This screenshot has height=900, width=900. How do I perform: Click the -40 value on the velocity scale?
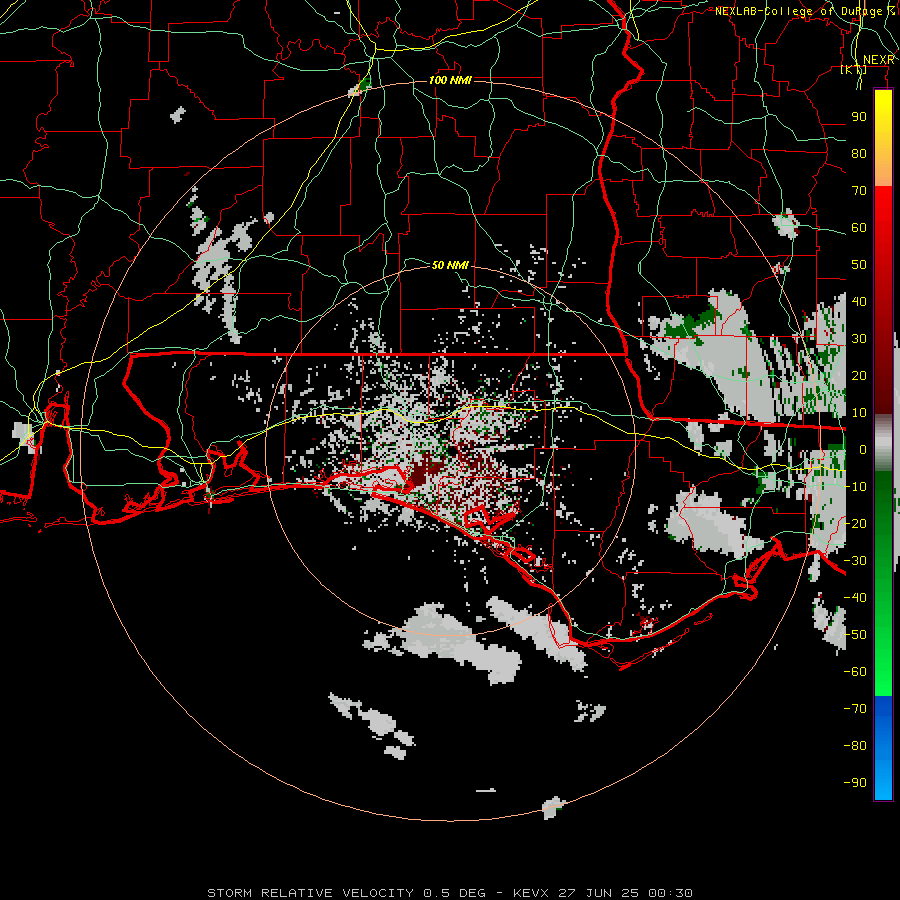pyautogui.click(x=855, y=598)
